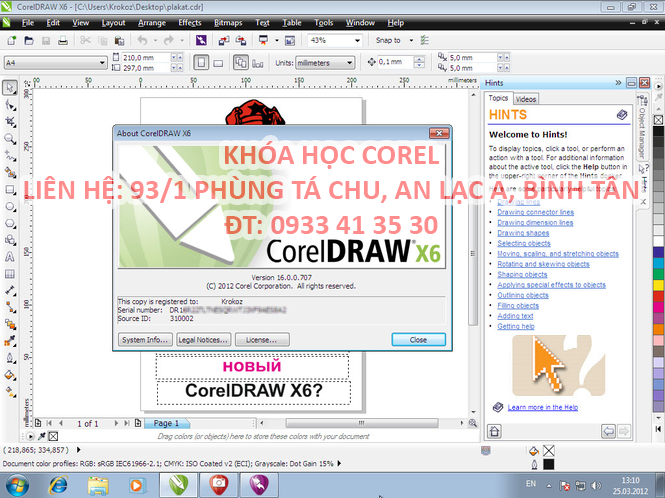
Task: Pick the yellow color palette swatch
Action: (x=658, y=285)
